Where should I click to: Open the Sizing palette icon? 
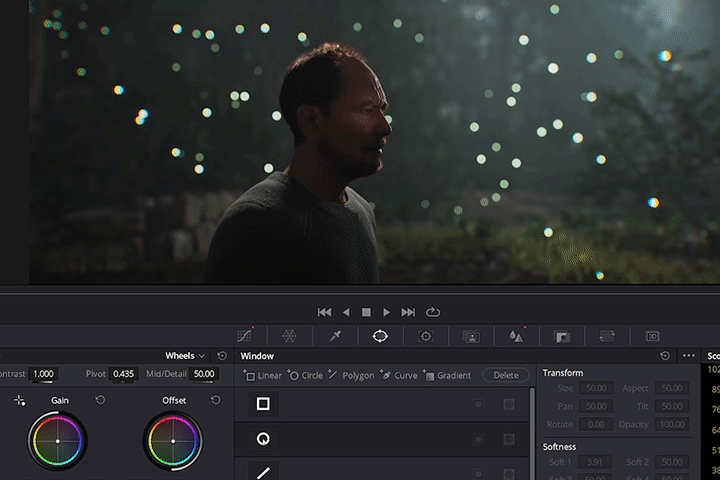tap(607, 336)
